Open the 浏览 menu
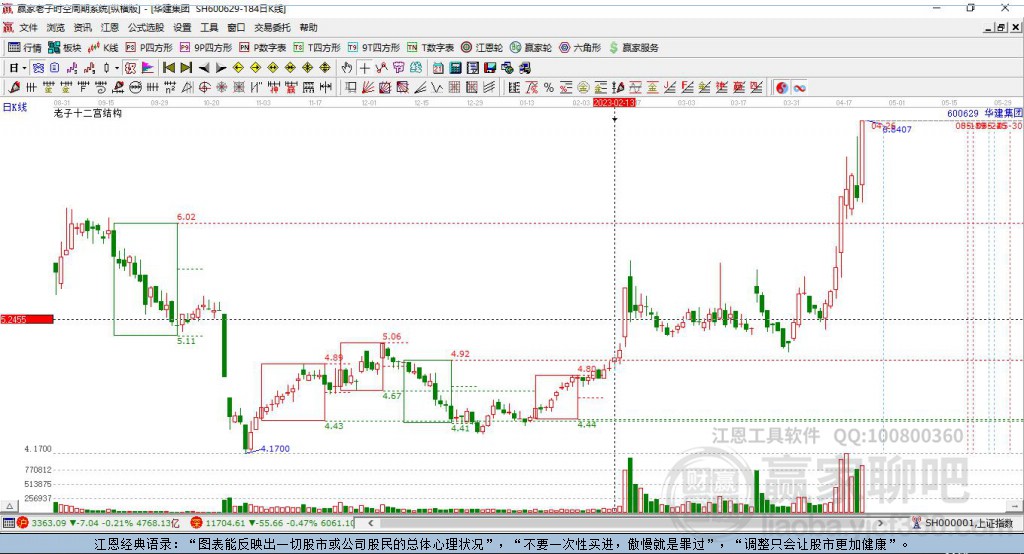This screenshot has width=1024, height=554. tap(56, 27)
